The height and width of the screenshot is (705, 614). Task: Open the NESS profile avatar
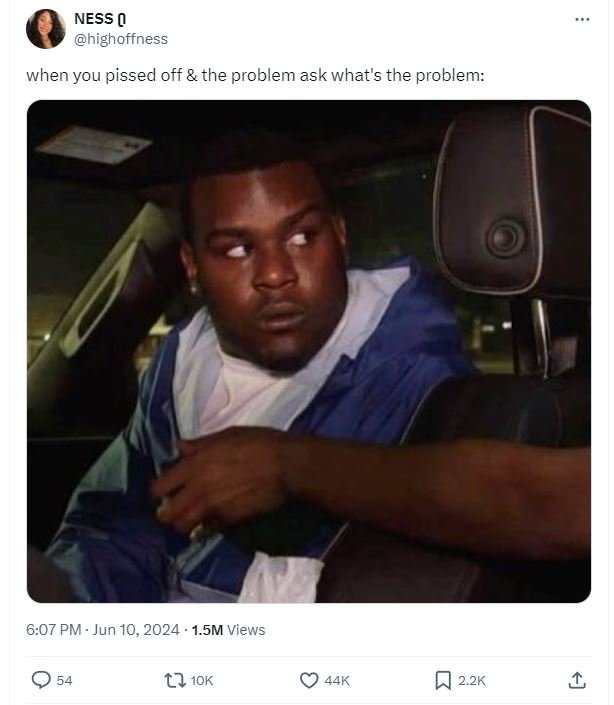click(x=46, y=29)
